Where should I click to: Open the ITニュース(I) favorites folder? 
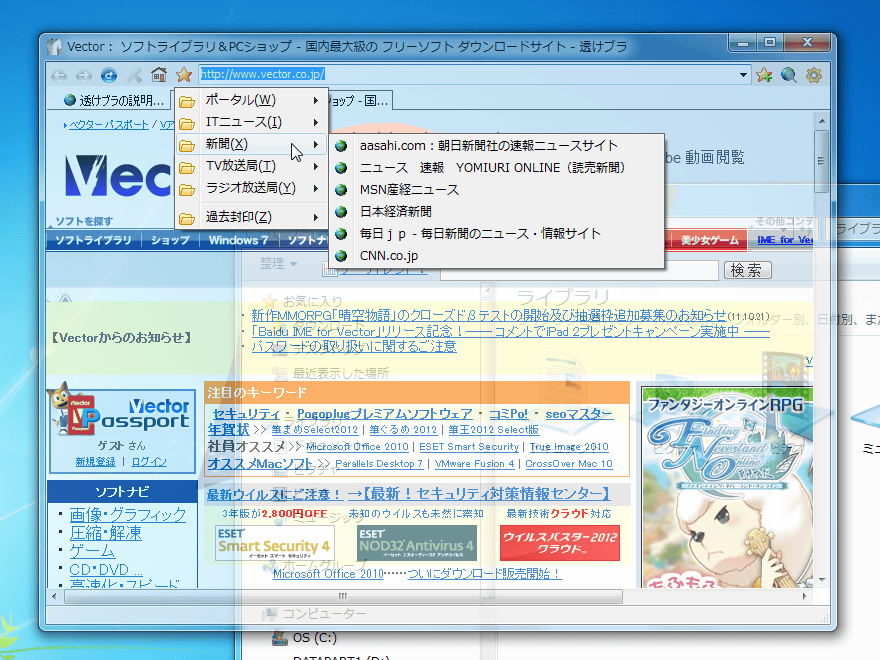point(251,122)
